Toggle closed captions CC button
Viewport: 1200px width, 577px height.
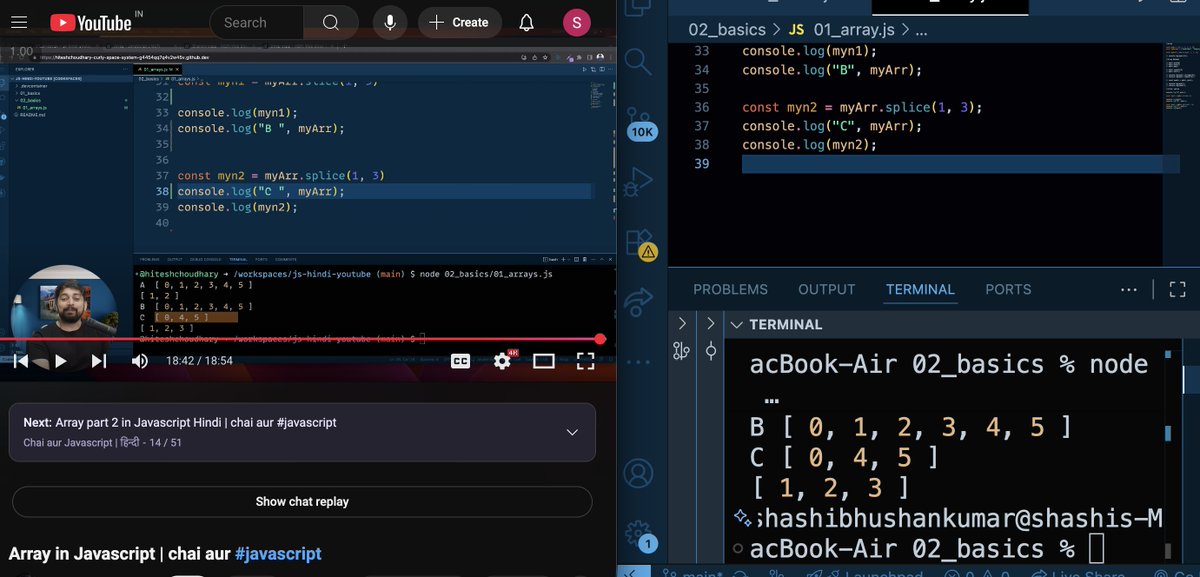tap(460, 361)
